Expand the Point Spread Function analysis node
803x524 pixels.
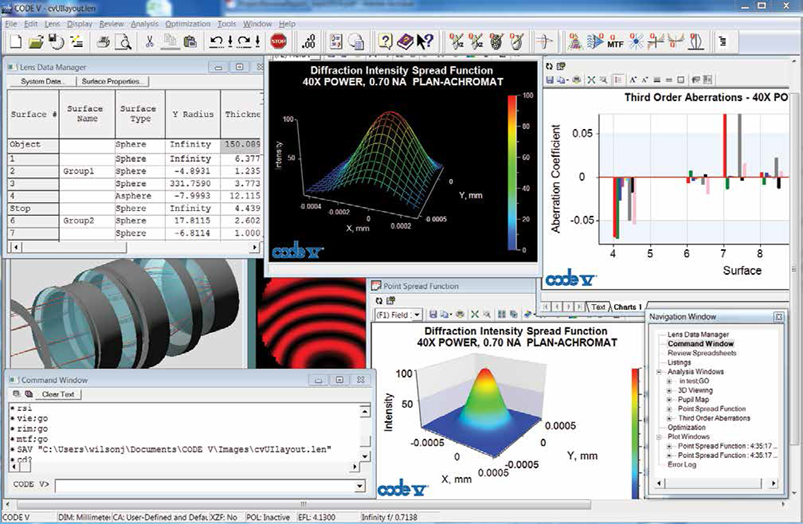(670, 409)
